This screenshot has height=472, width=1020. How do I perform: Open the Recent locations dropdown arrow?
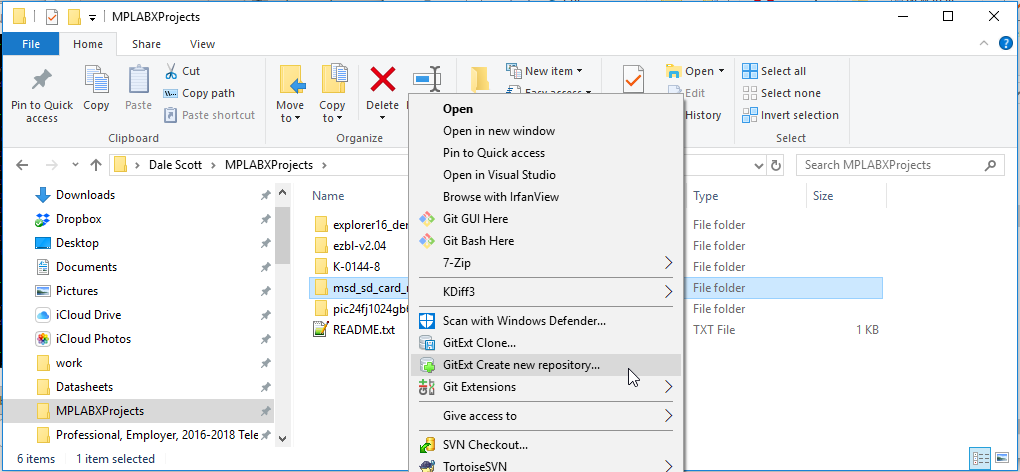[75, 165]
